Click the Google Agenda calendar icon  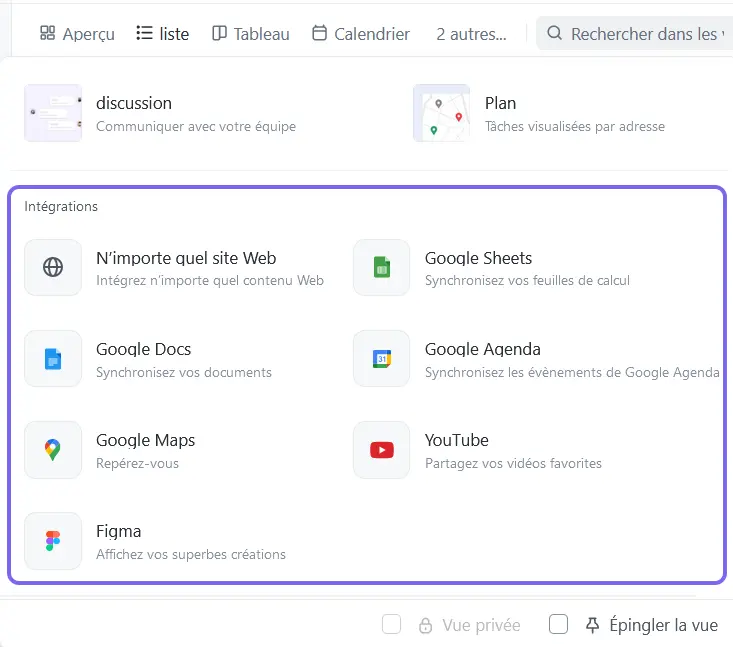(x=381, y=359)
